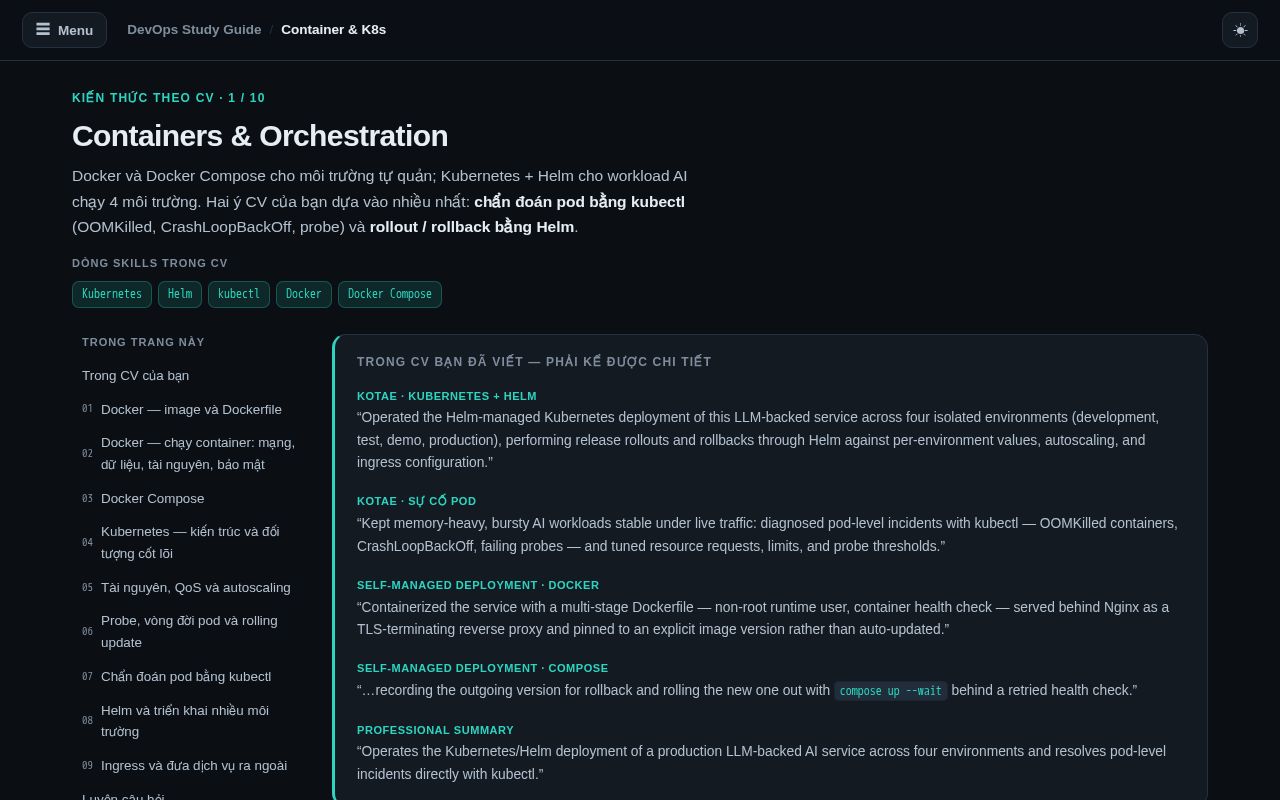Click the 'DÒNG SKILLS TRONG CV' label
The width and height of the screenshot is (1280, 800).
pyautogui.click(x=150, y=264)
